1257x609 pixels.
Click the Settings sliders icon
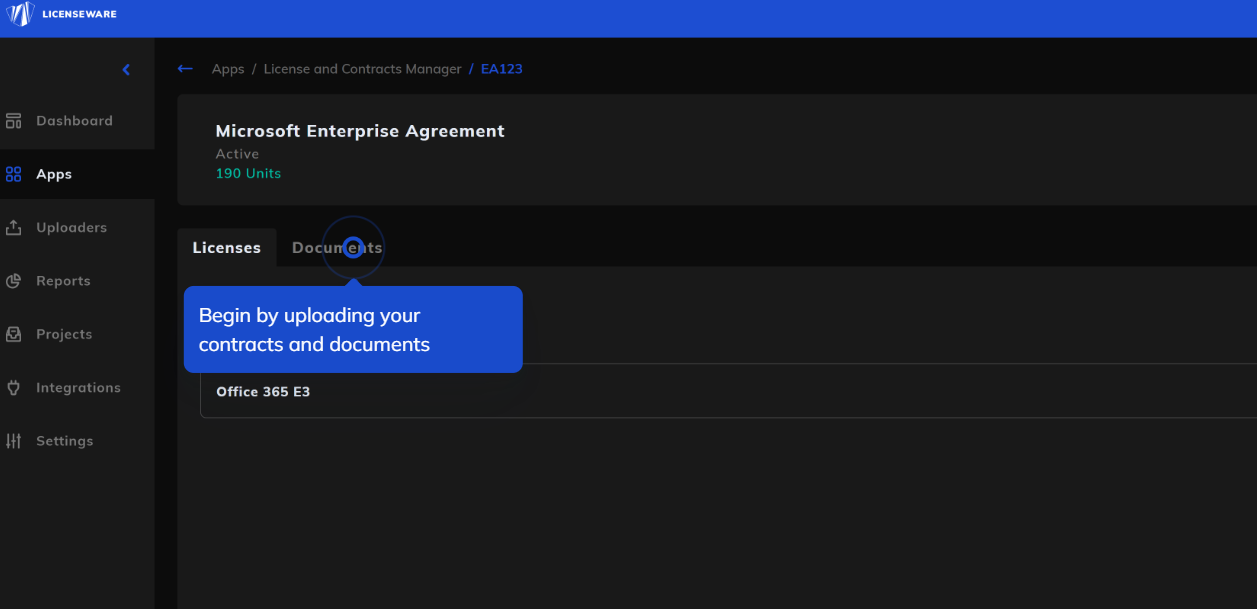click(x=13, y=441)
